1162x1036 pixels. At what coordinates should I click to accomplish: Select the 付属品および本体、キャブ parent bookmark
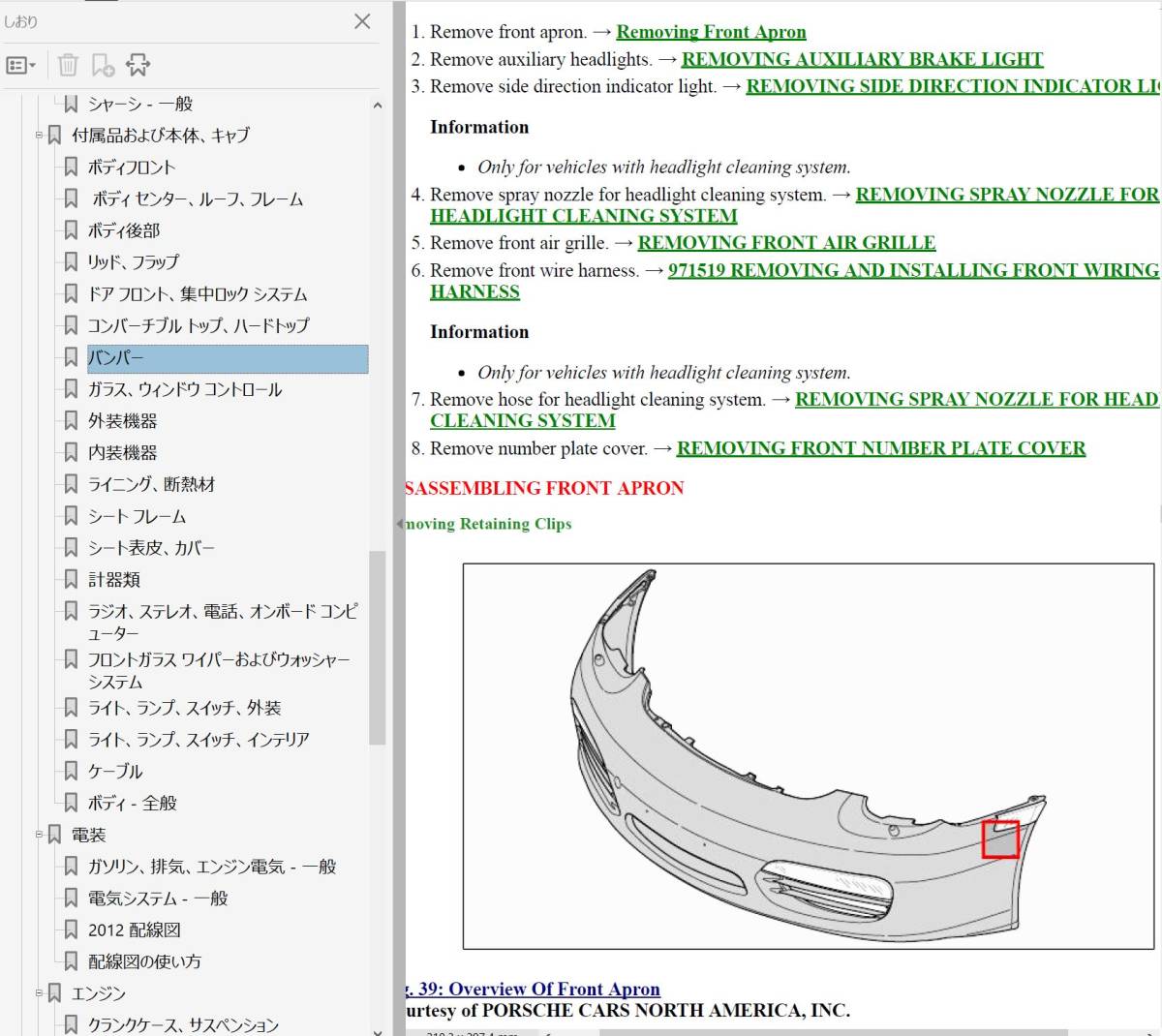(x=161, y=135)
